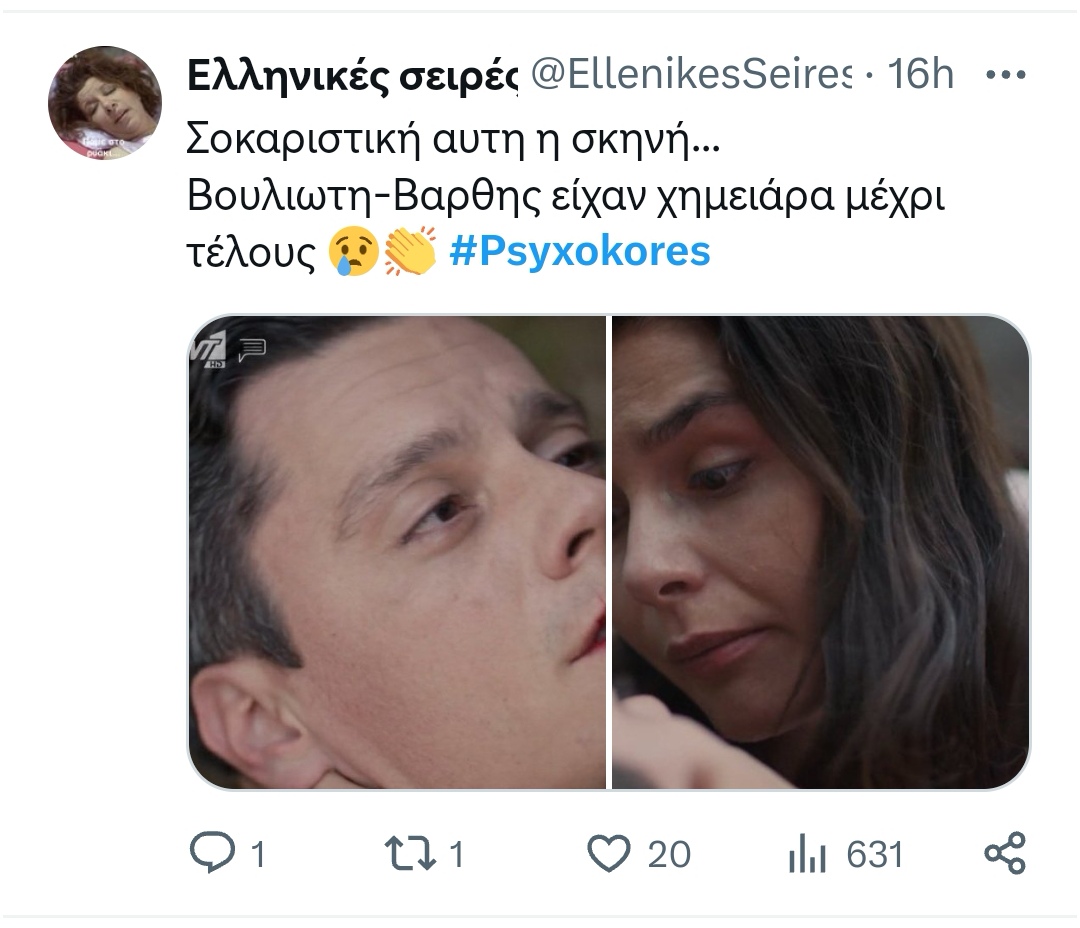
Task: Open the profile avatar picture
Action: click(105, 103)
